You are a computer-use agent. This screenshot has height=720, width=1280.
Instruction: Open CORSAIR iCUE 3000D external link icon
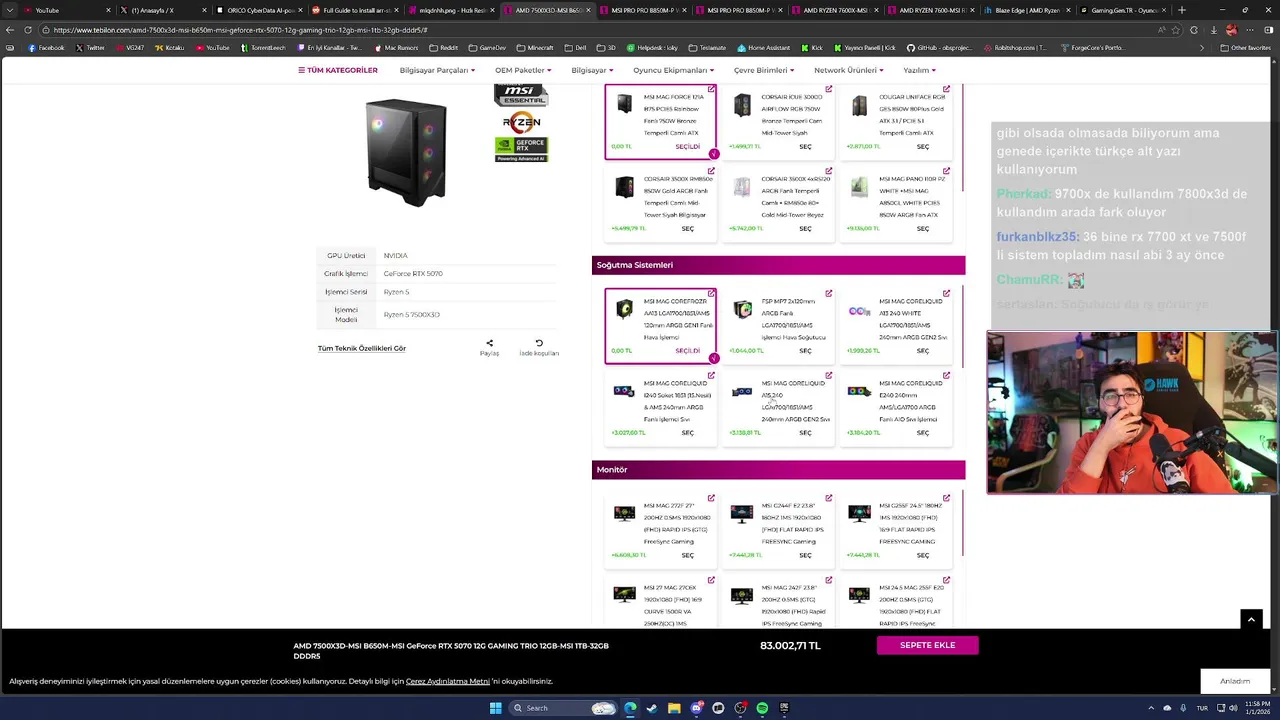pyautogui.click(x=829, y=89)
